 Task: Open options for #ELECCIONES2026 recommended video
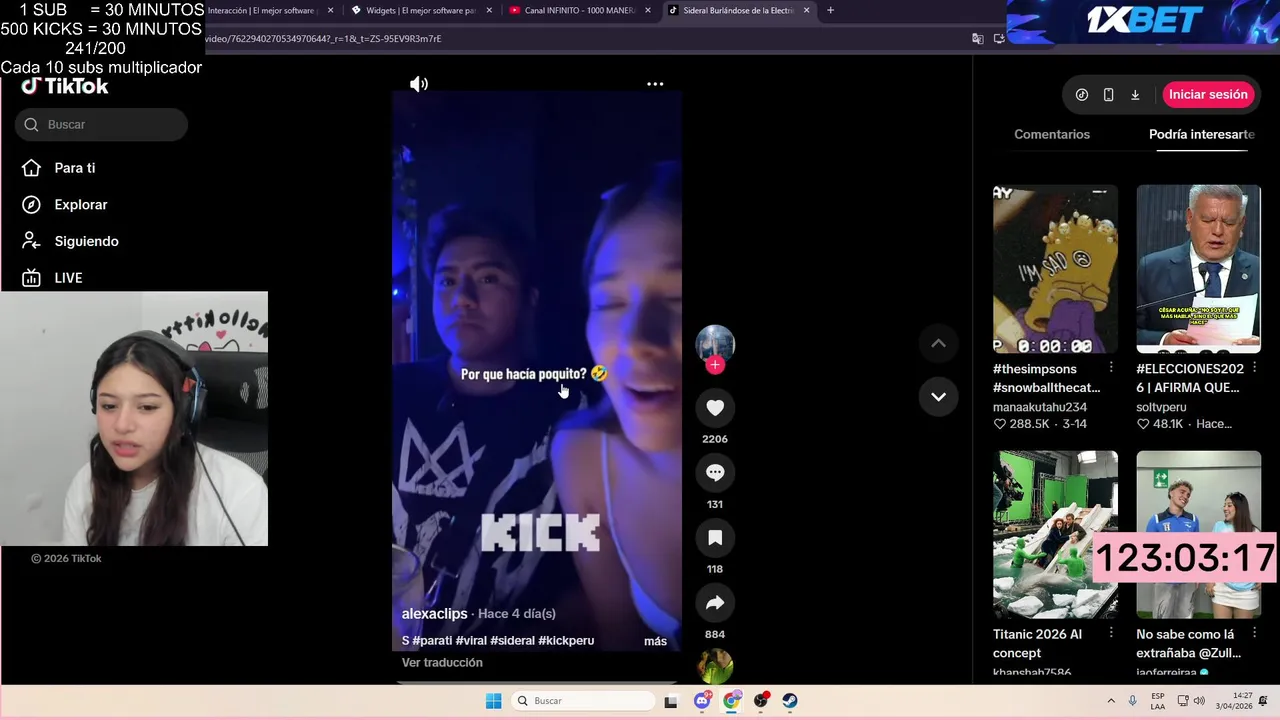tap(1254, 369)
